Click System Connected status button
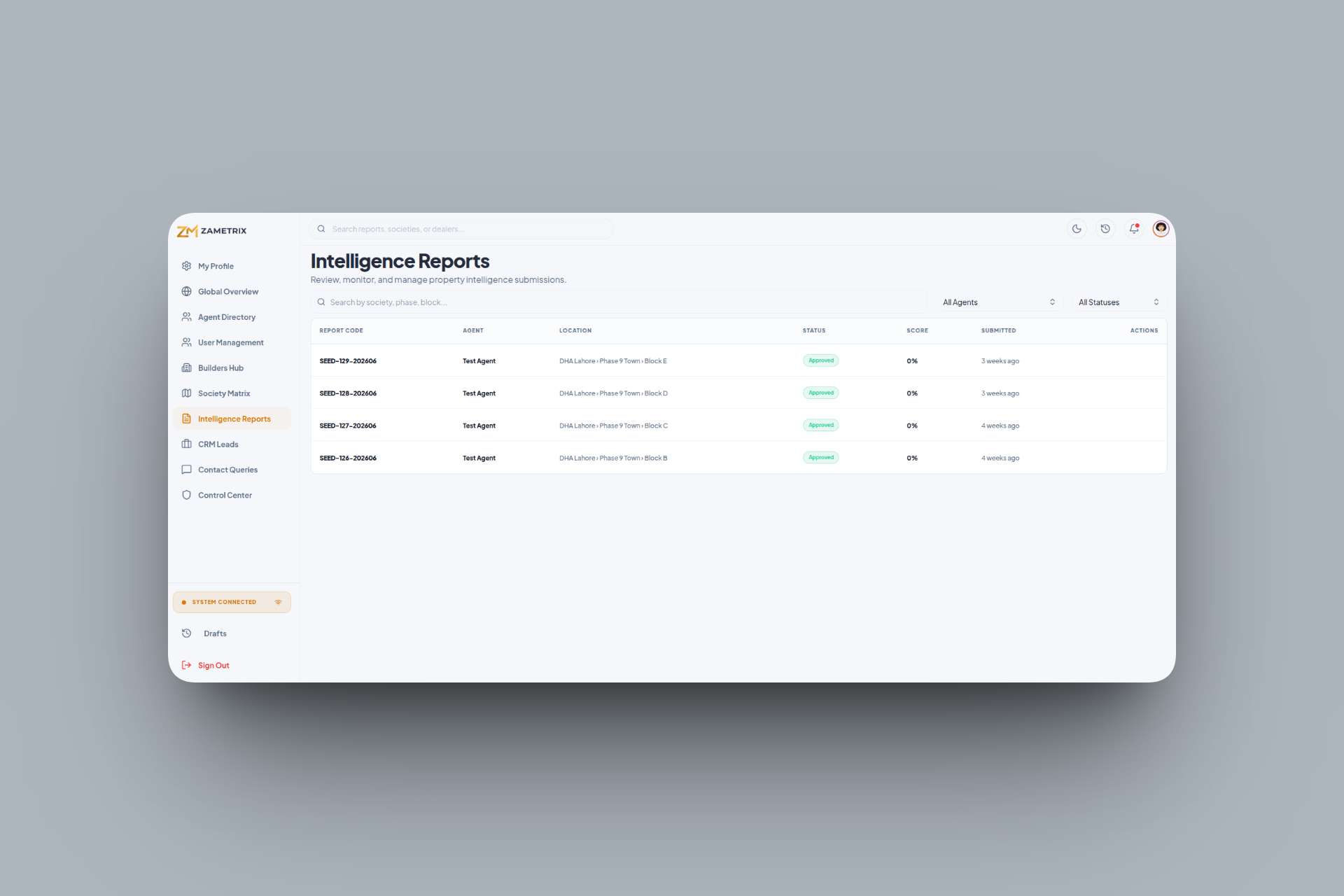This screenshot has height=896, width=1344. pos(232,602)
